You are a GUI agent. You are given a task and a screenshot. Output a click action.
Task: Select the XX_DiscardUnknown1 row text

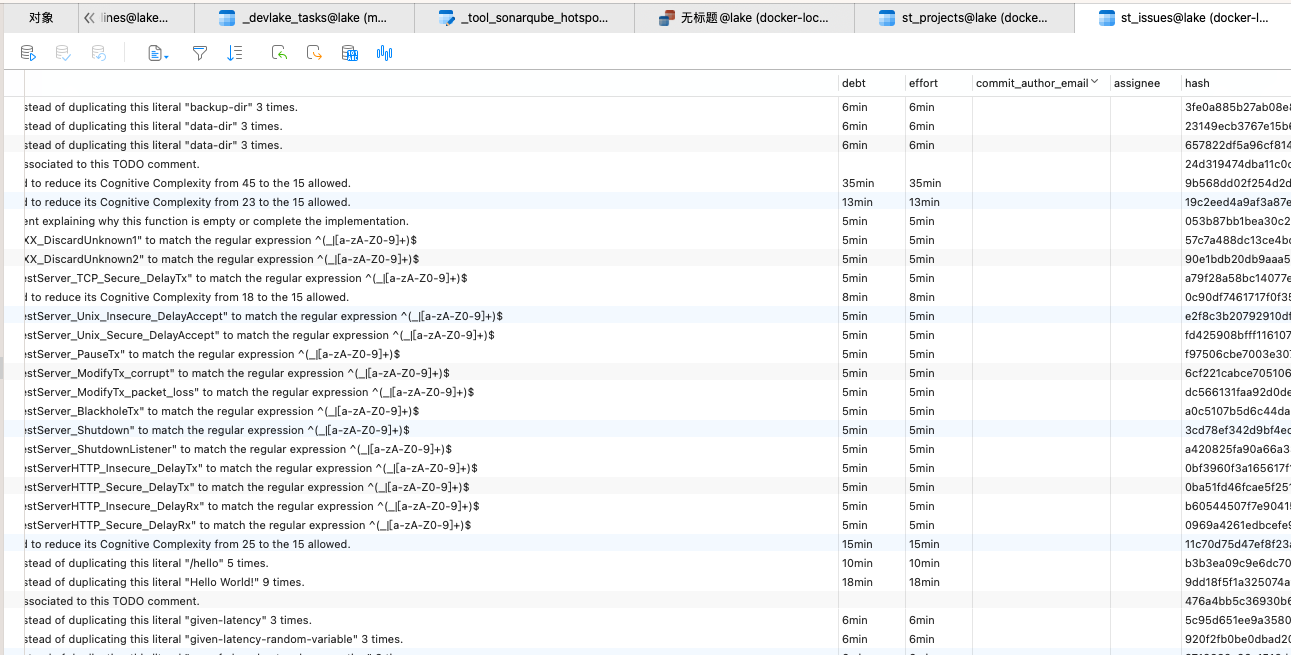[x=222, y=240]
